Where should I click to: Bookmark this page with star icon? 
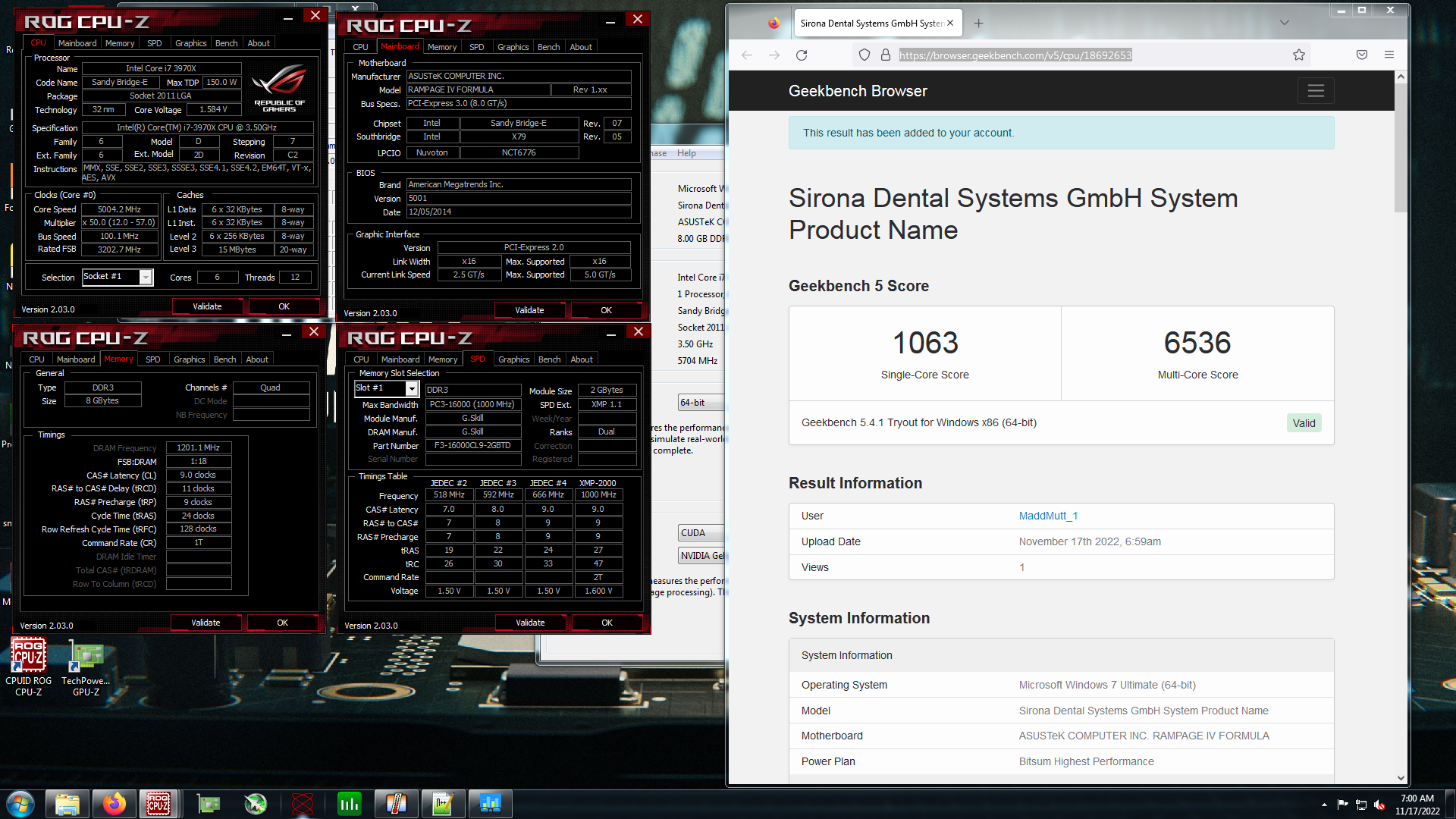coord(1299,55)
